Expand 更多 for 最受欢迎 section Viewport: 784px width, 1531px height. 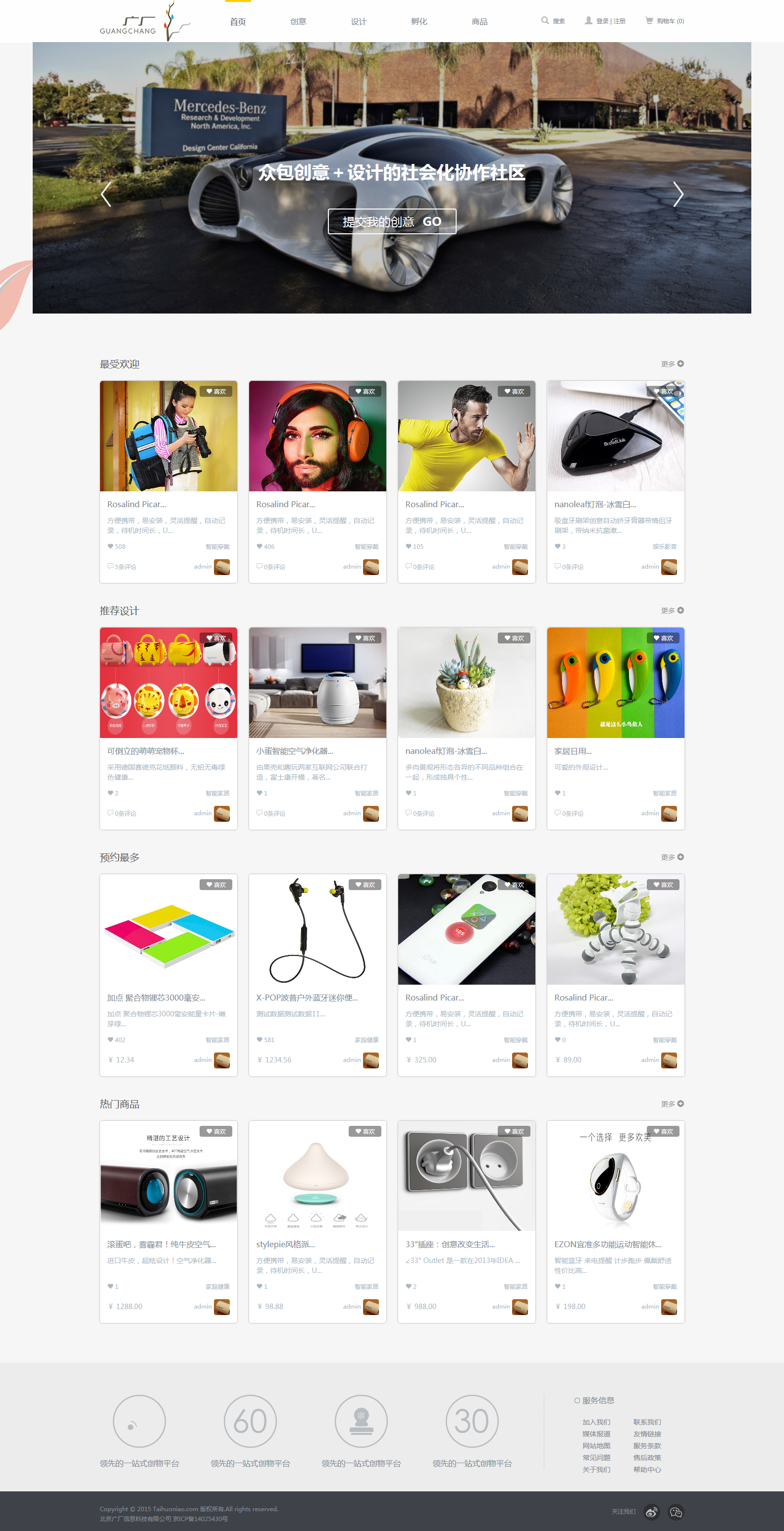[x=672, y=364]
